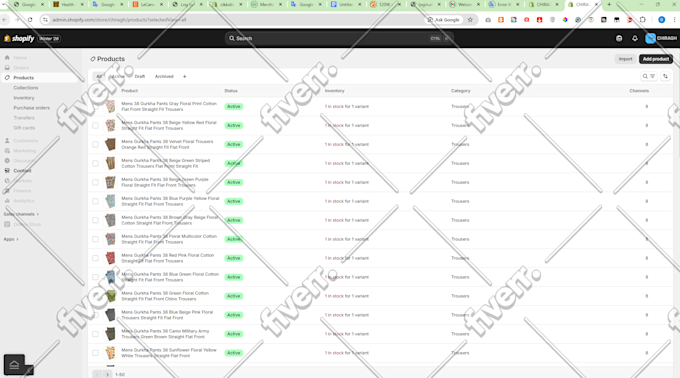Switch to the Health browser tab
The width and height of the screenshot is (680, 378).
68,4
